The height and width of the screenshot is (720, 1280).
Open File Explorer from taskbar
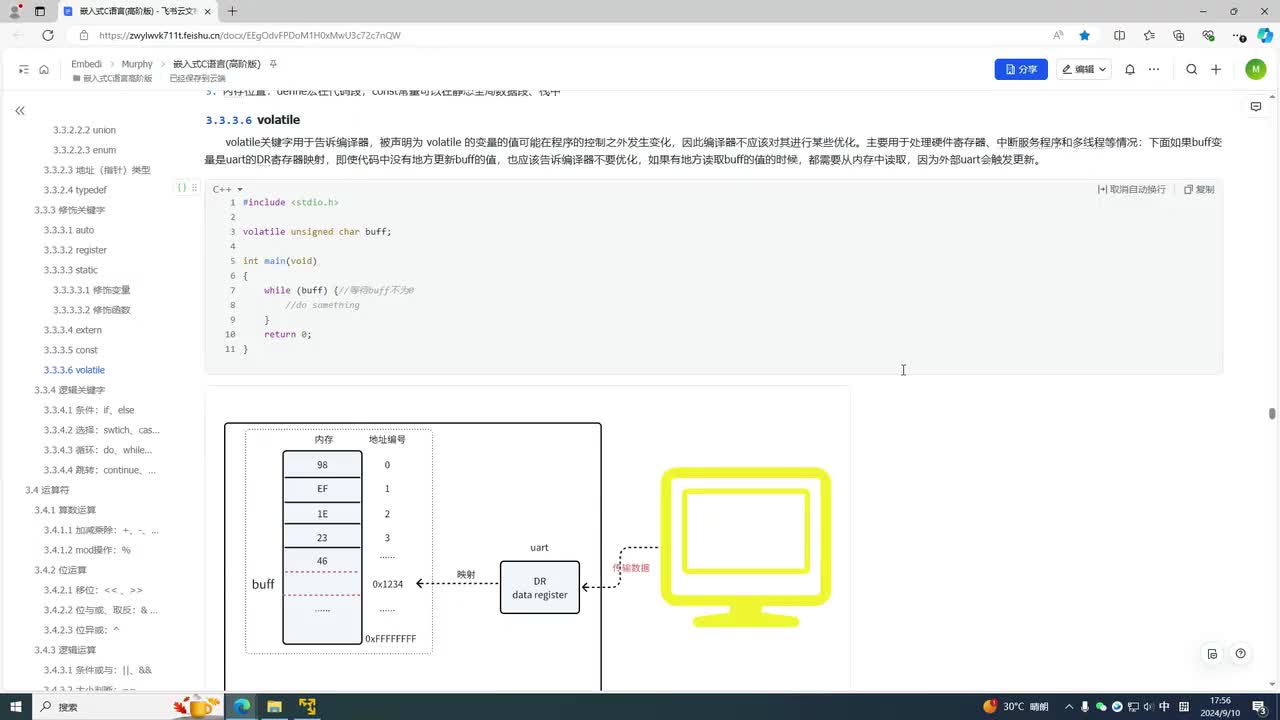[x=274, y=706]
